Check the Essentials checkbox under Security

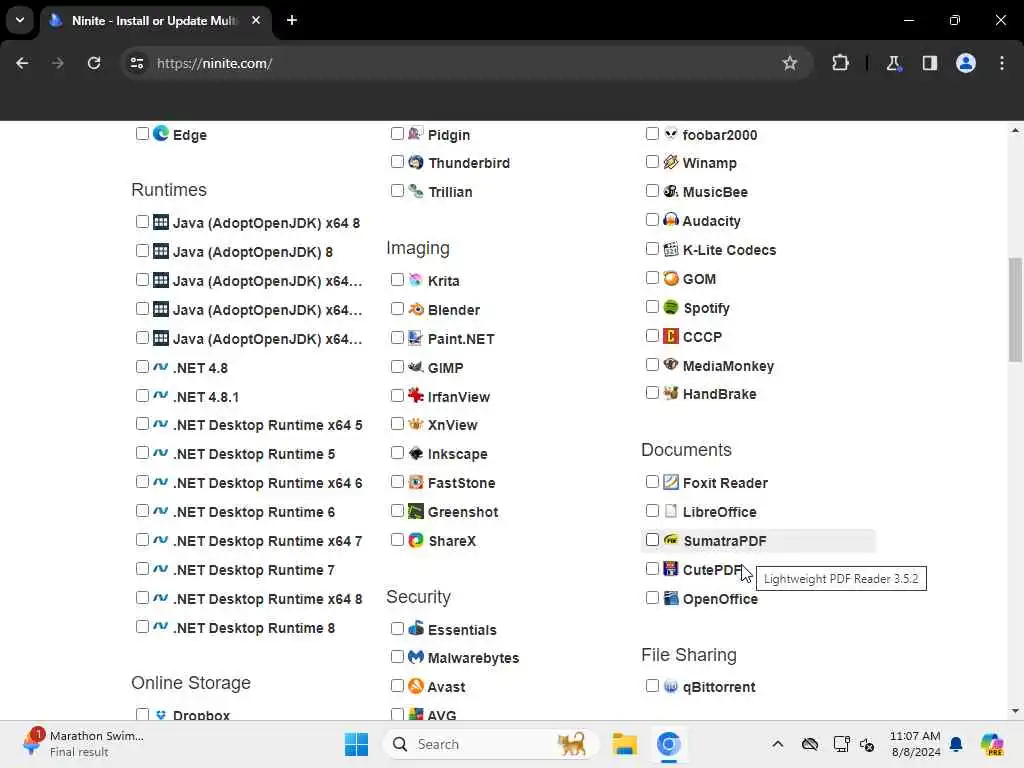(x=397, y=628)
